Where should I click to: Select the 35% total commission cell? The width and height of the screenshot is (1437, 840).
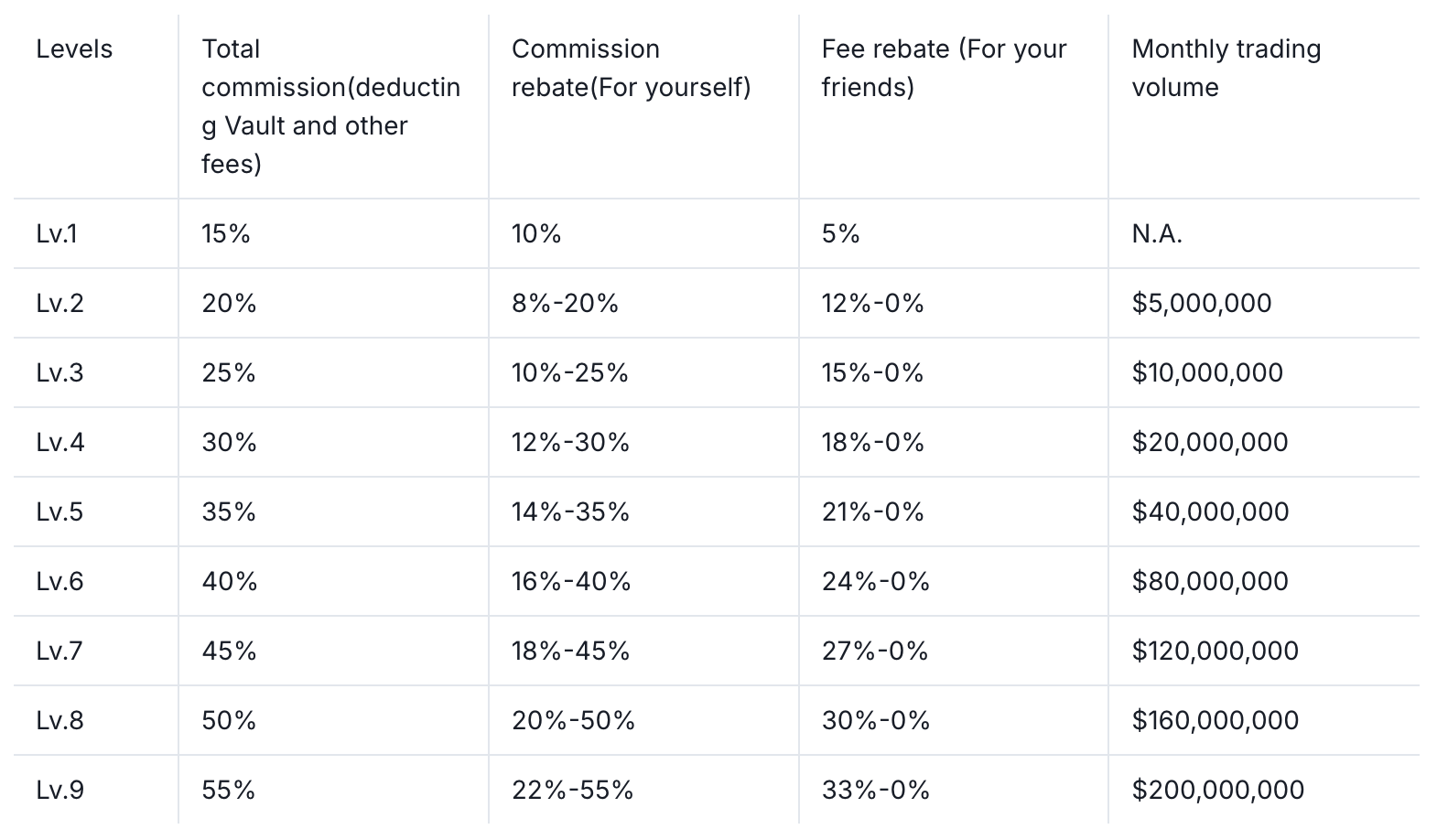[229, 512]
